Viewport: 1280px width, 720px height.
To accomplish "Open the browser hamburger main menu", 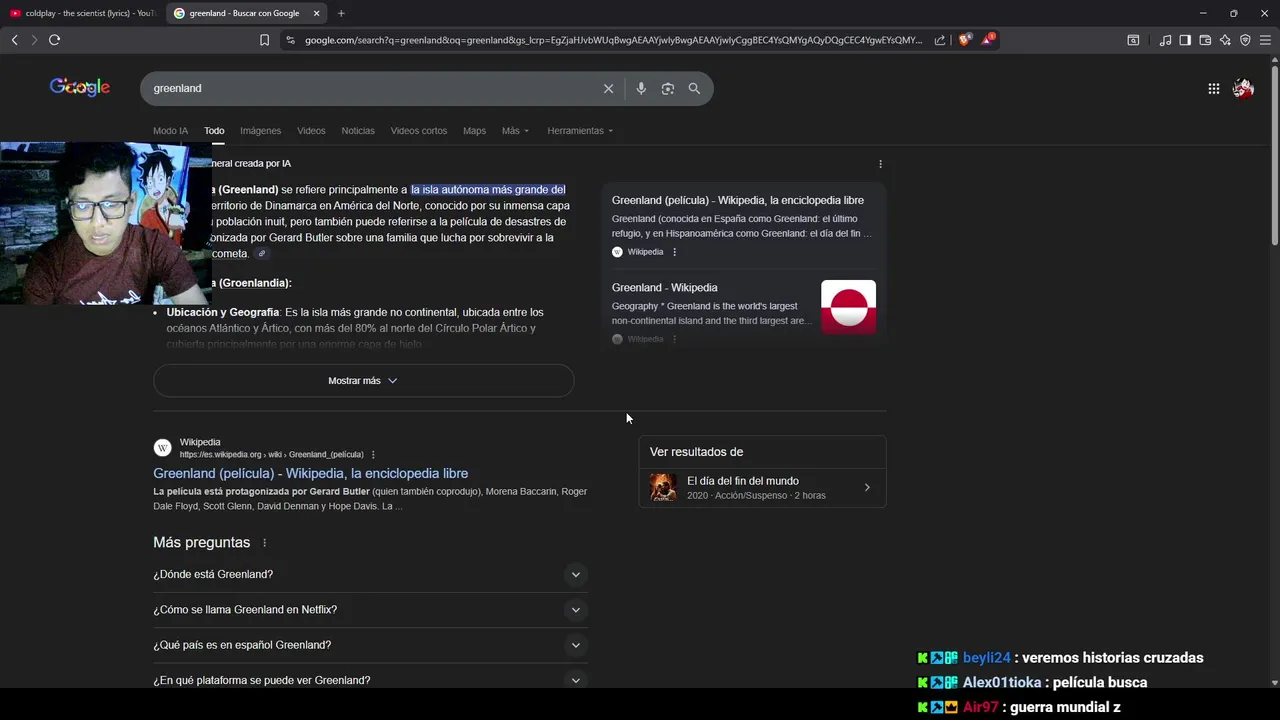I will coord(1265,40).
